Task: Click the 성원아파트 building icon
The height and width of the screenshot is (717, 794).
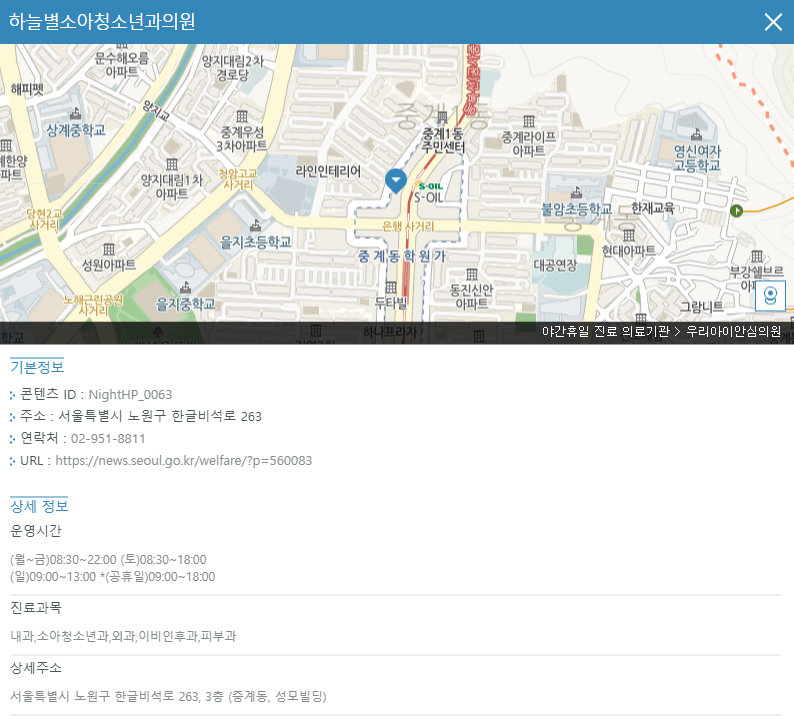Action: (x=109, y=249)
